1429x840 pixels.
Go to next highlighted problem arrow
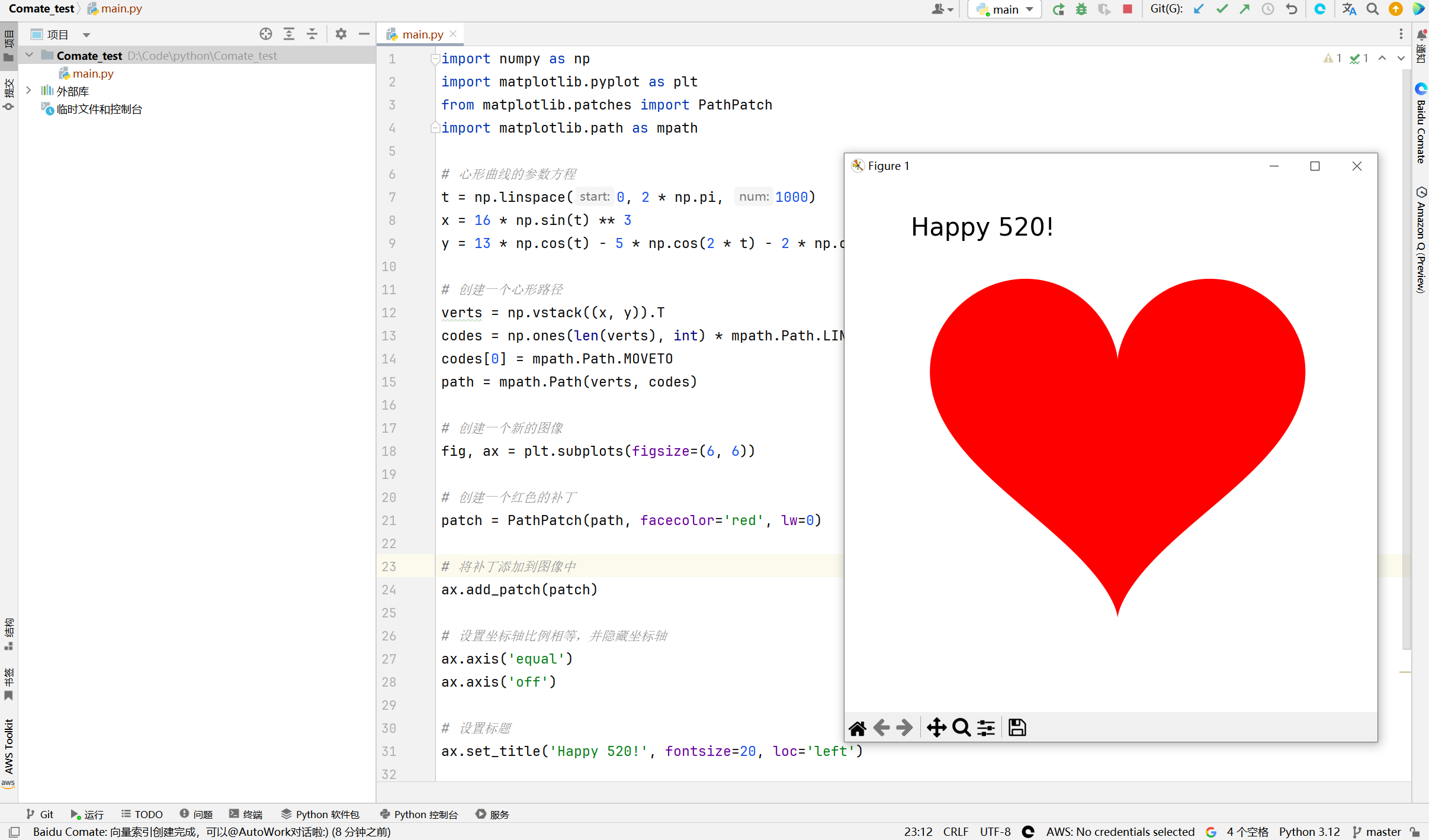[x=1401, y=58]
